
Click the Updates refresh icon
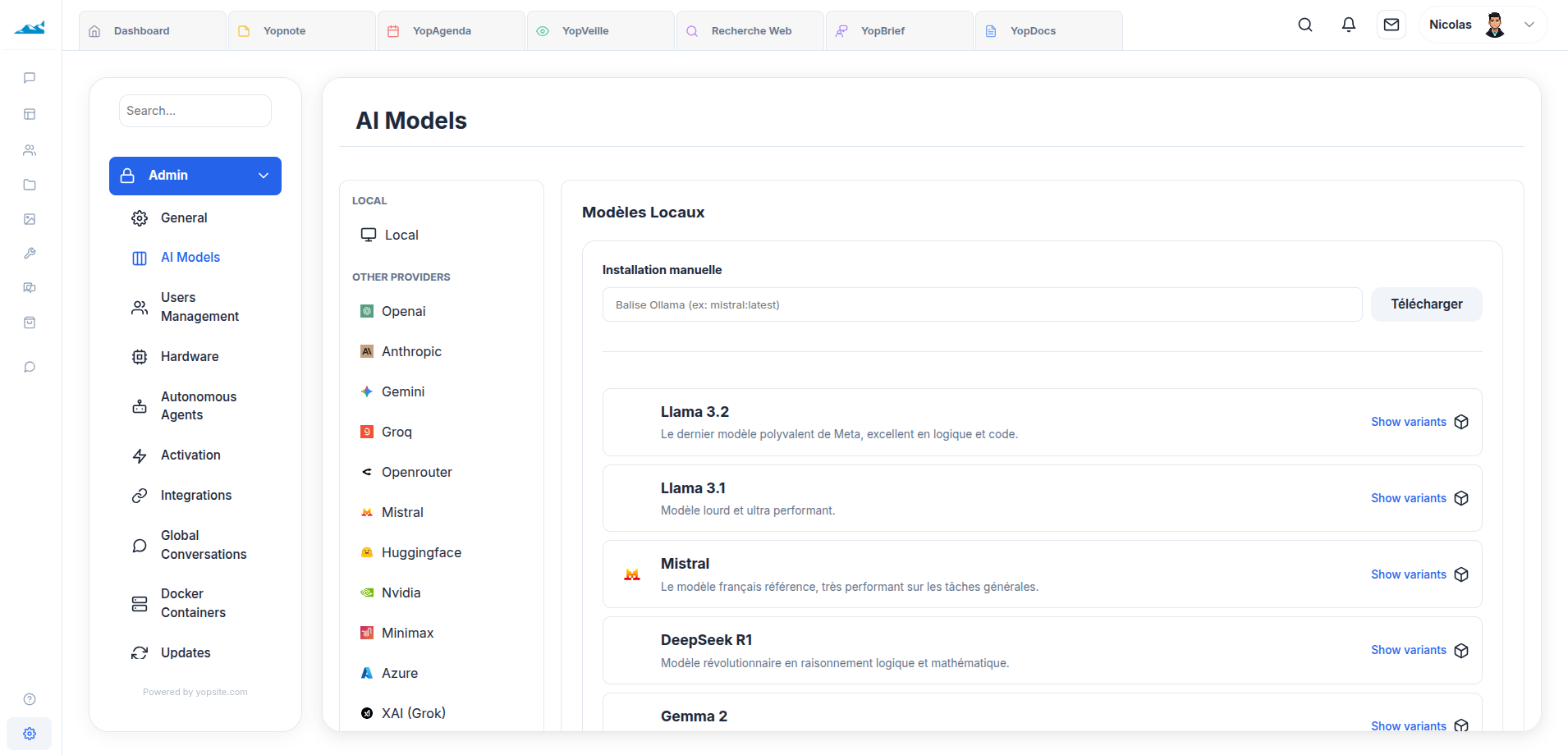coord(140,653)
